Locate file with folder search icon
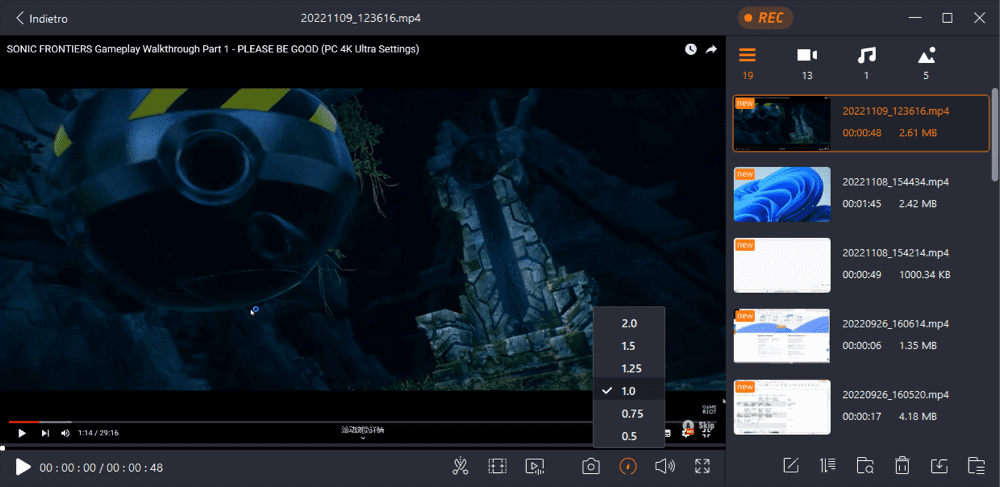This screenshot has height=487, width=1000. 865,466
